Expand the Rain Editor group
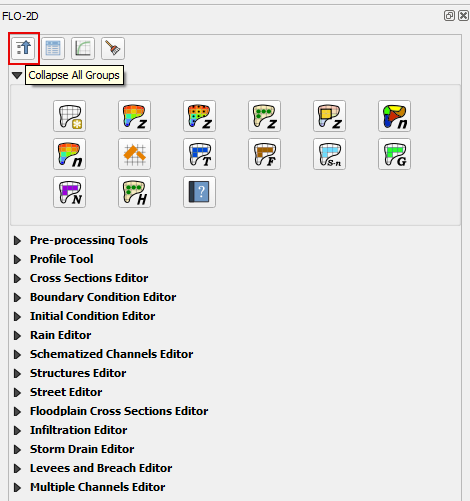Image resolution: width=470 pixels, height=501 pixels. click(x=17, y=335)
